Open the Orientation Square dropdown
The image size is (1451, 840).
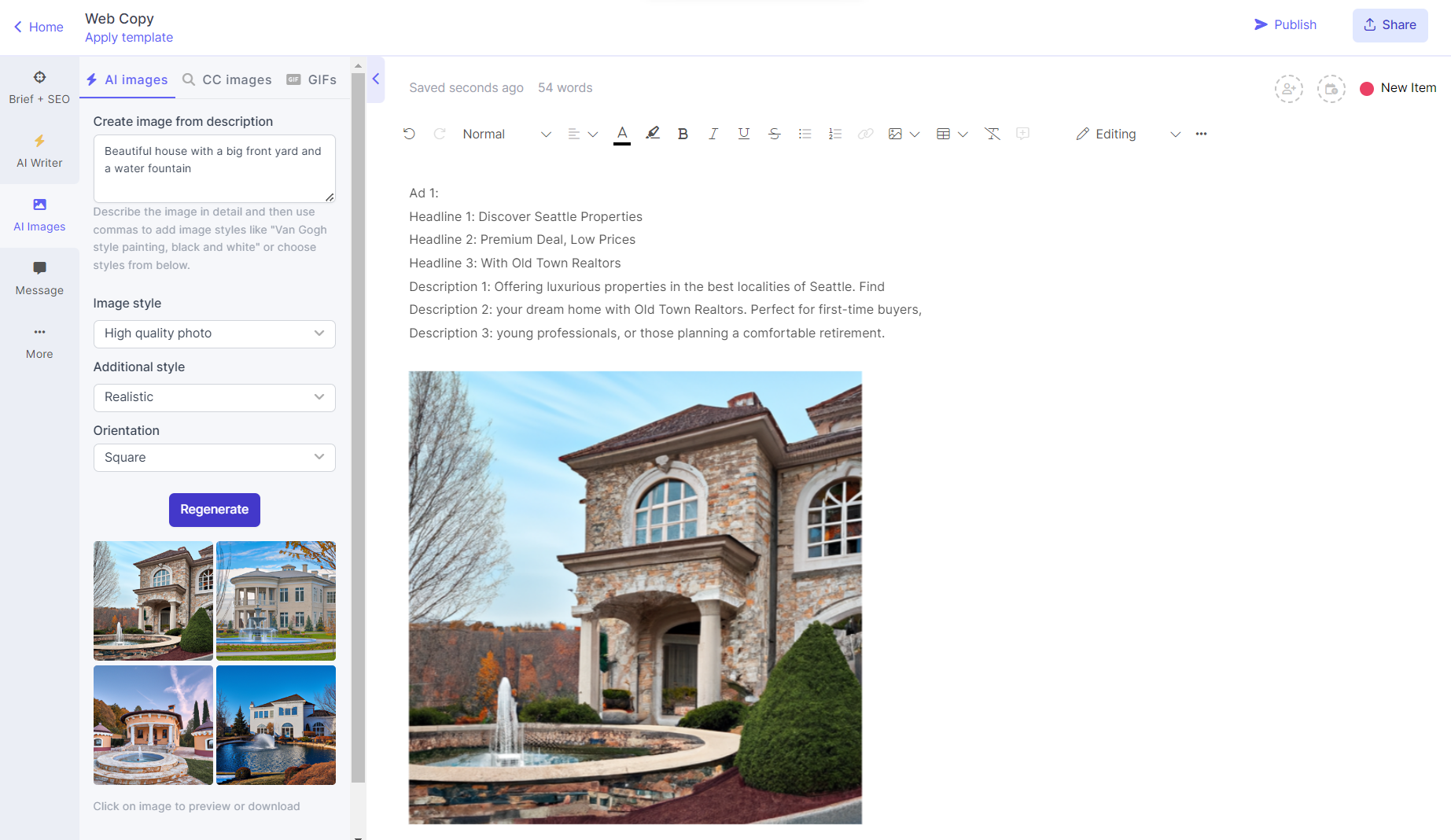(215, 458)
